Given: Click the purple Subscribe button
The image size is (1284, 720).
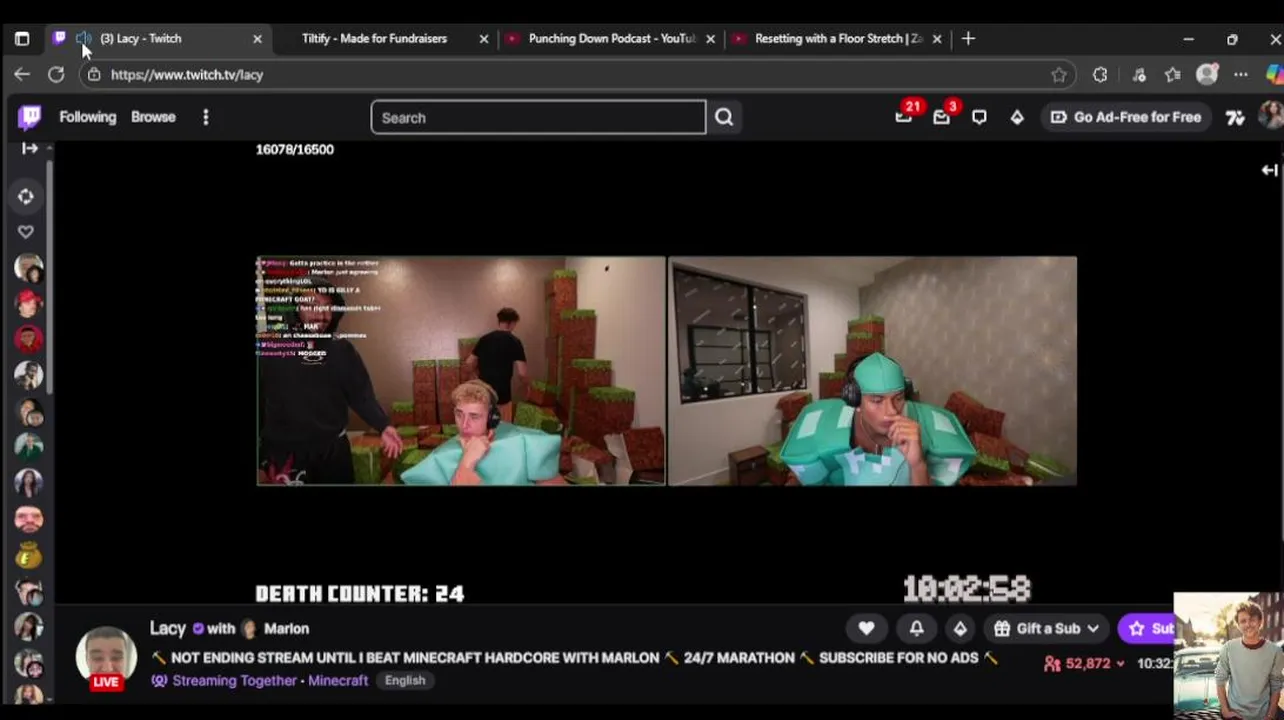Looking at the screenshot, I should (x=1148, y=628).
